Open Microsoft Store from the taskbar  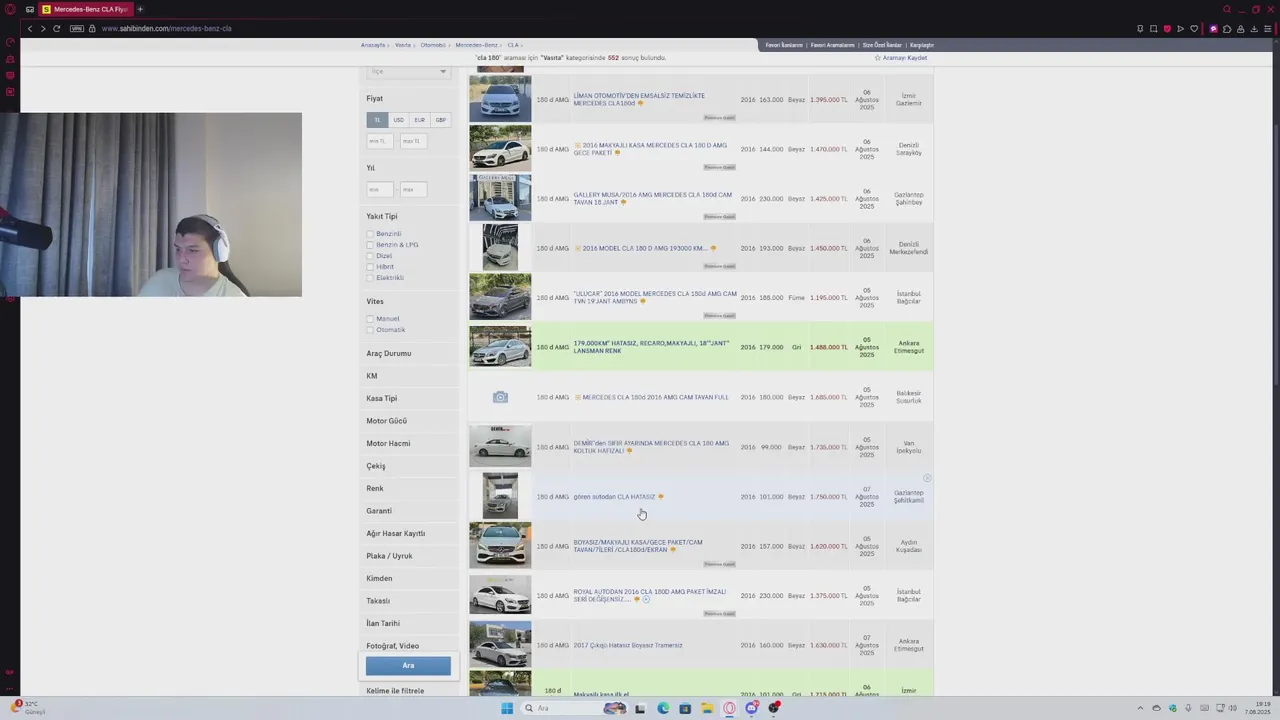(685, 708)
